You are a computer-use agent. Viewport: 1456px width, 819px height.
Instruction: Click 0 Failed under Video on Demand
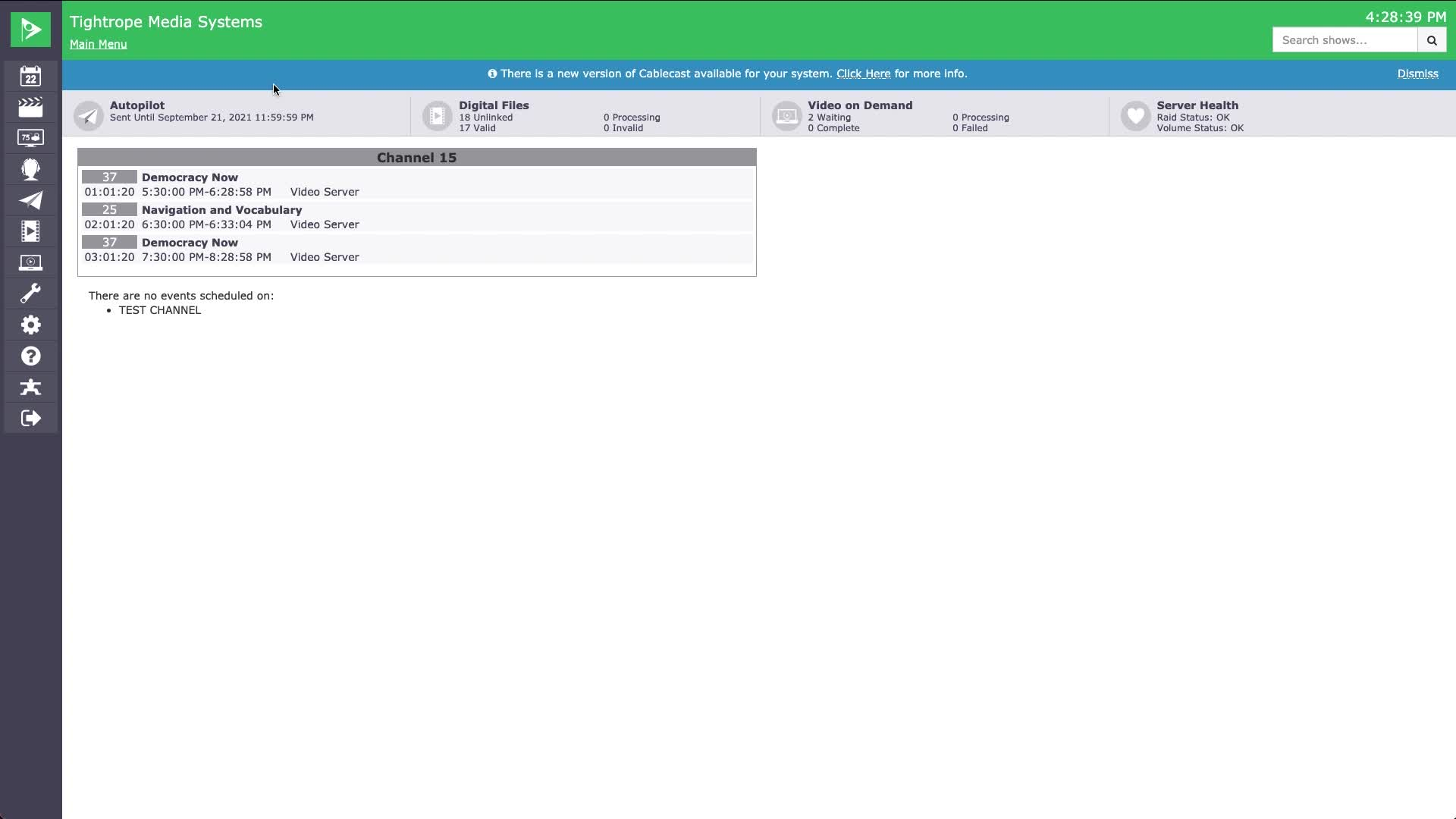point(970,128)
